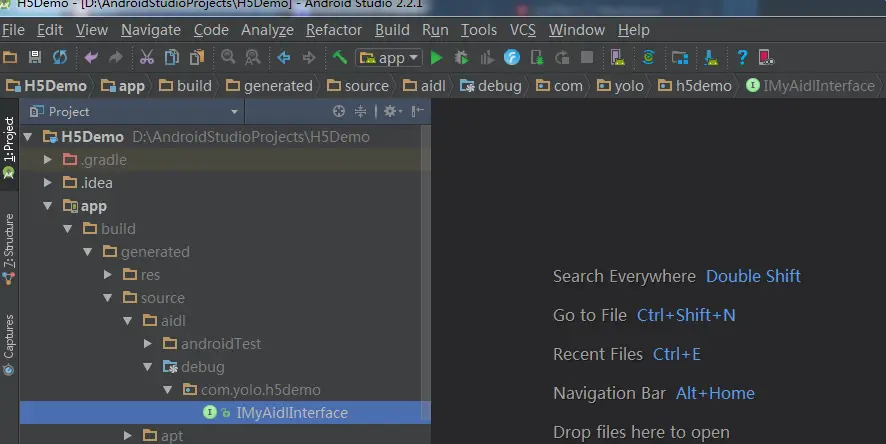Open the Captures side tab
The width and height of the screenshot is (886, 444).
tap(8, 345)
